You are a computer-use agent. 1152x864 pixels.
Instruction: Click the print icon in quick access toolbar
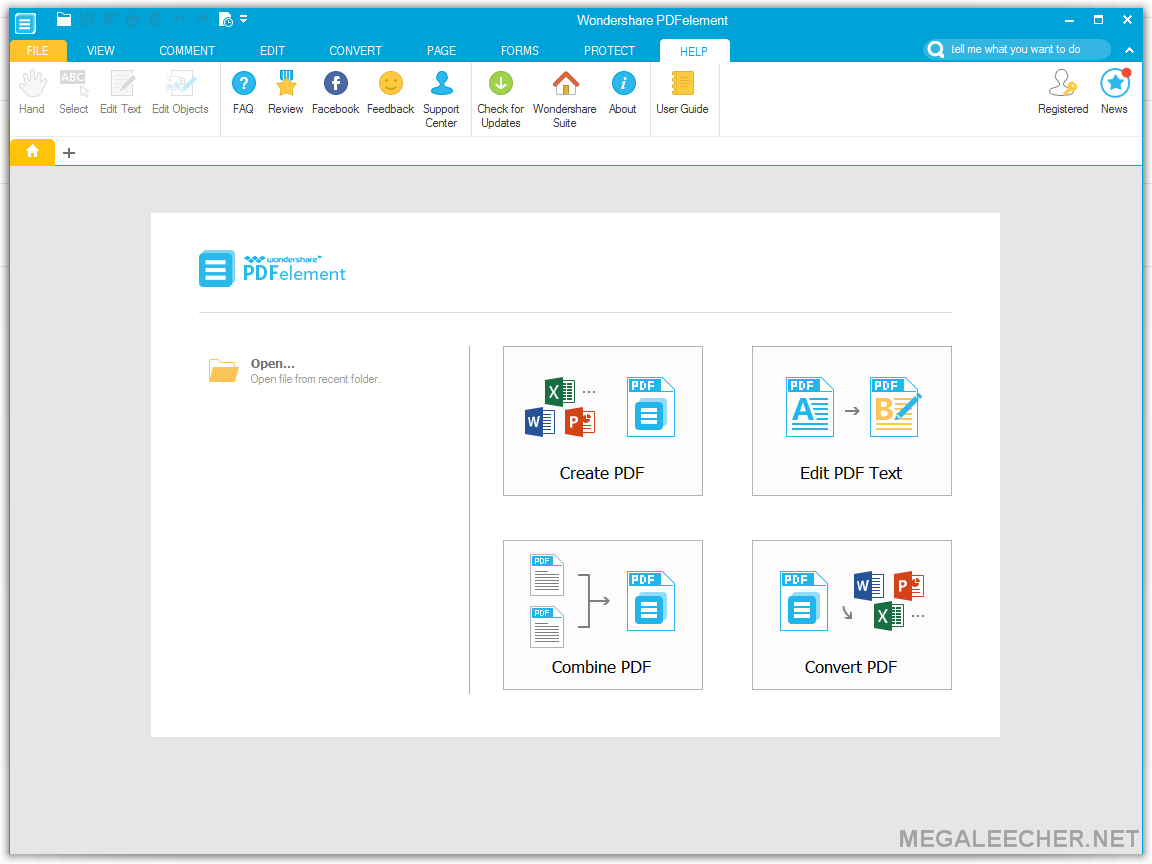pos(133,20)
